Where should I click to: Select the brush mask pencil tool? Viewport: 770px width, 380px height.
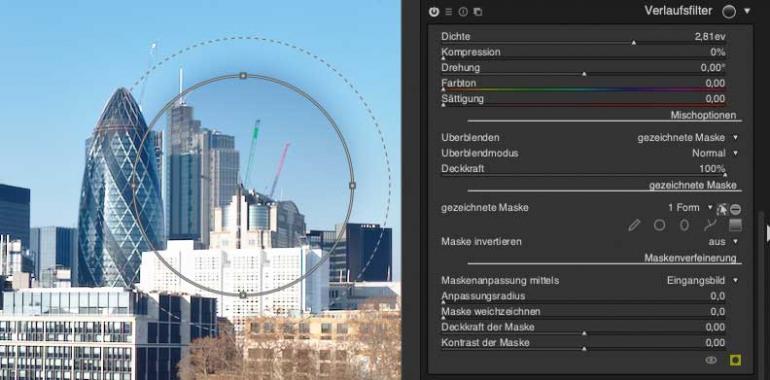click(x=634, y=225)
